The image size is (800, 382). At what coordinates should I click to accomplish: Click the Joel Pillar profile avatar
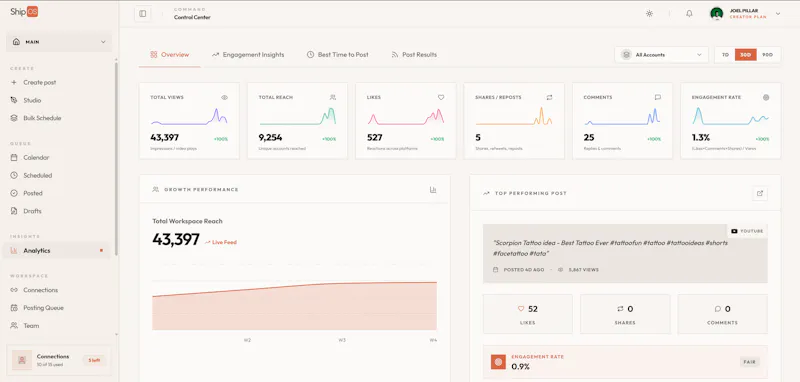point(716,14)
